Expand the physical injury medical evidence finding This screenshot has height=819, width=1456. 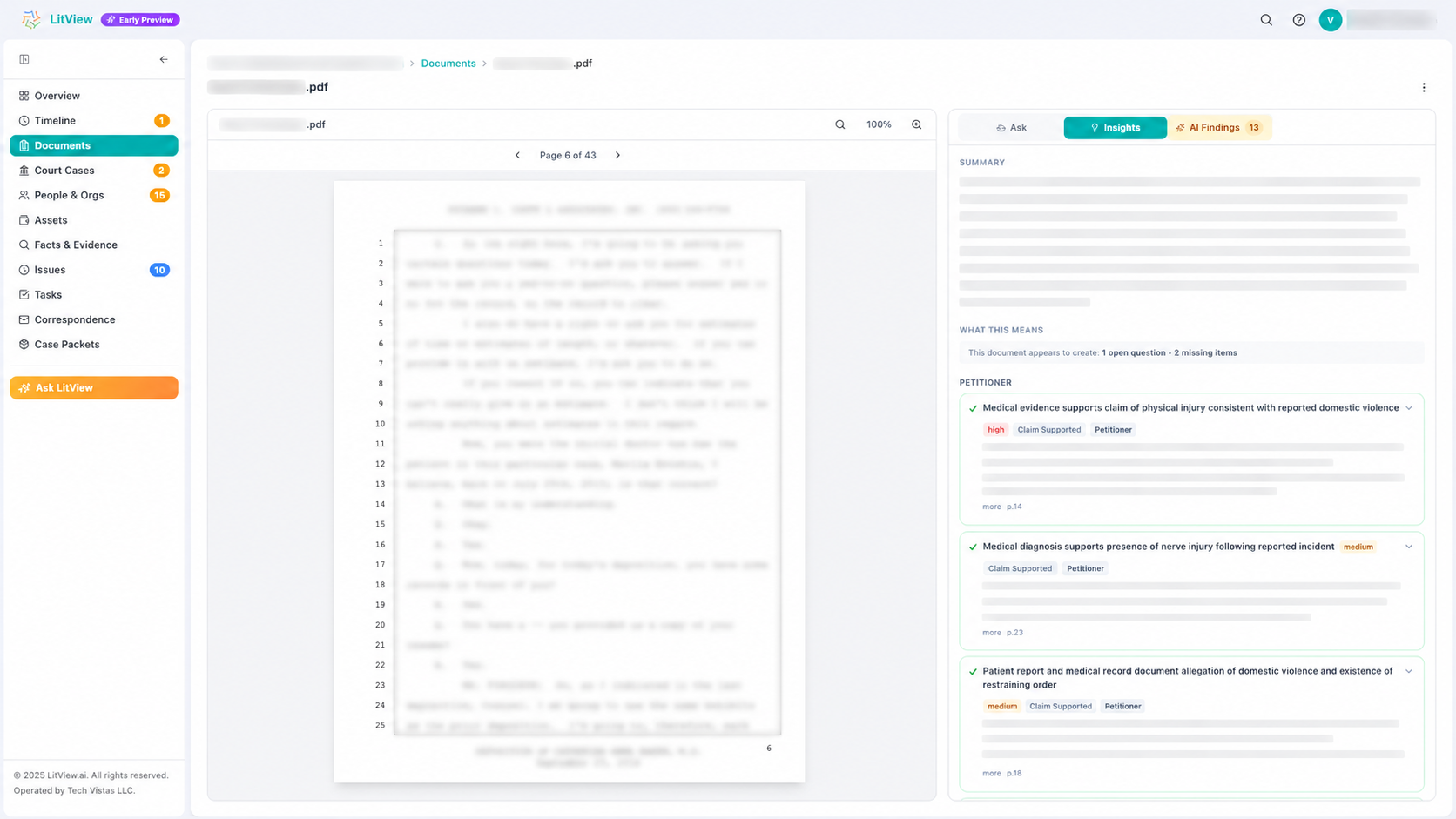pyautogui.click(x=1409, y=407)
